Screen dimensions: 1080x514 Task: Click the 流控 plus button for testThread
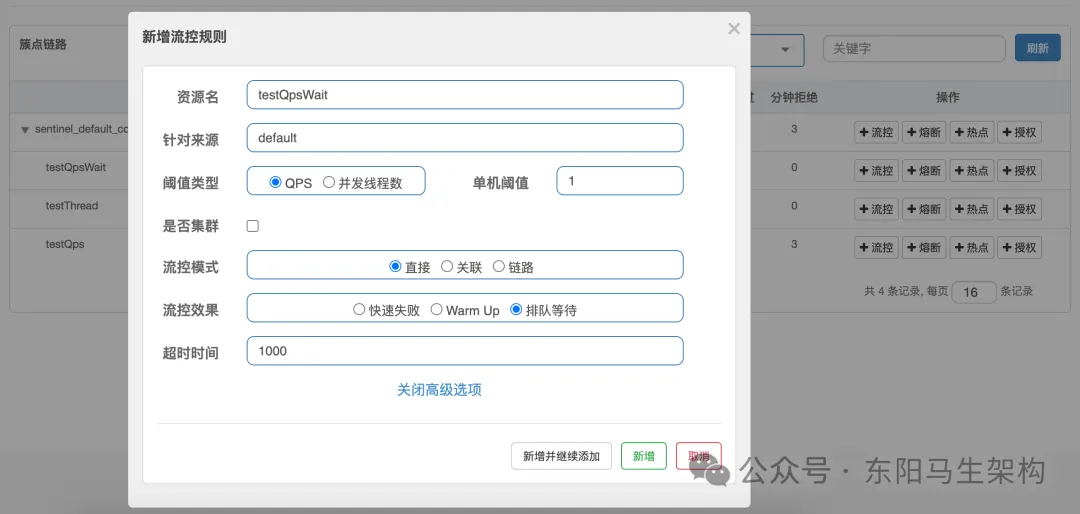point(876,209)
